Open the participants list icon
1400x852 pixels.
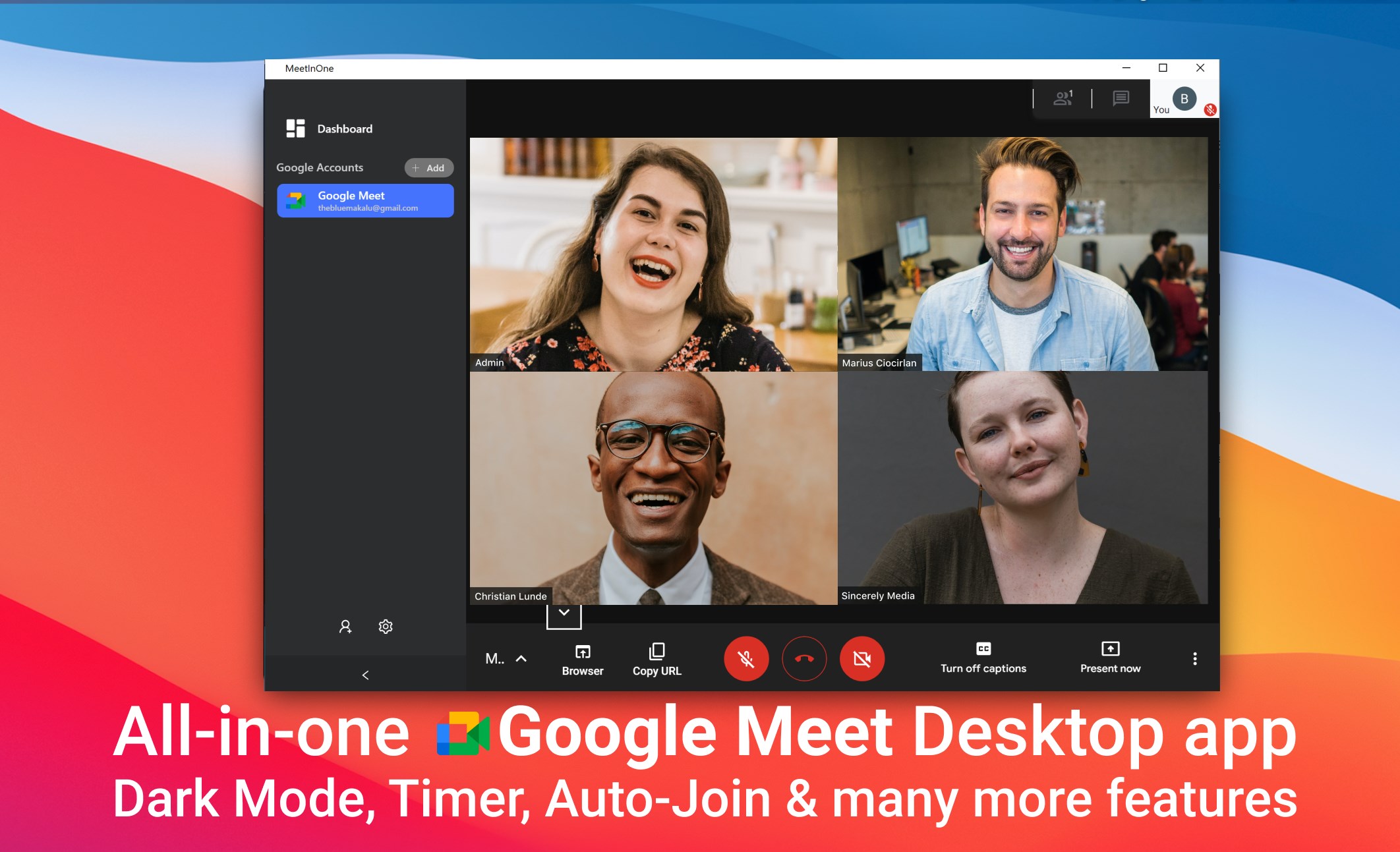1063,99
